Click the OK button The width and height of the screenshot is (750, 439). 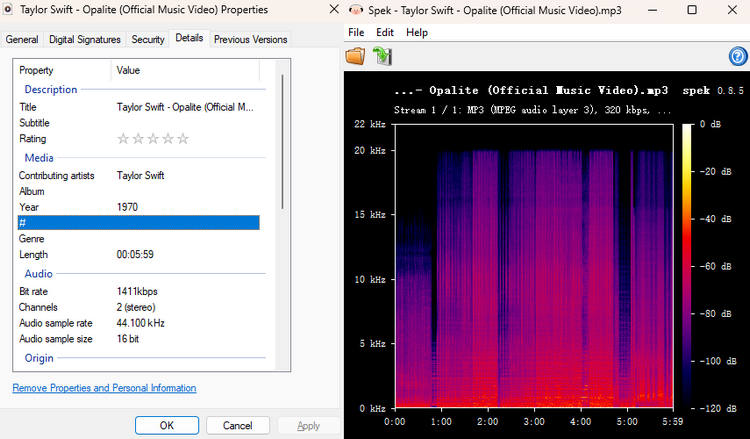coord(166,425)
